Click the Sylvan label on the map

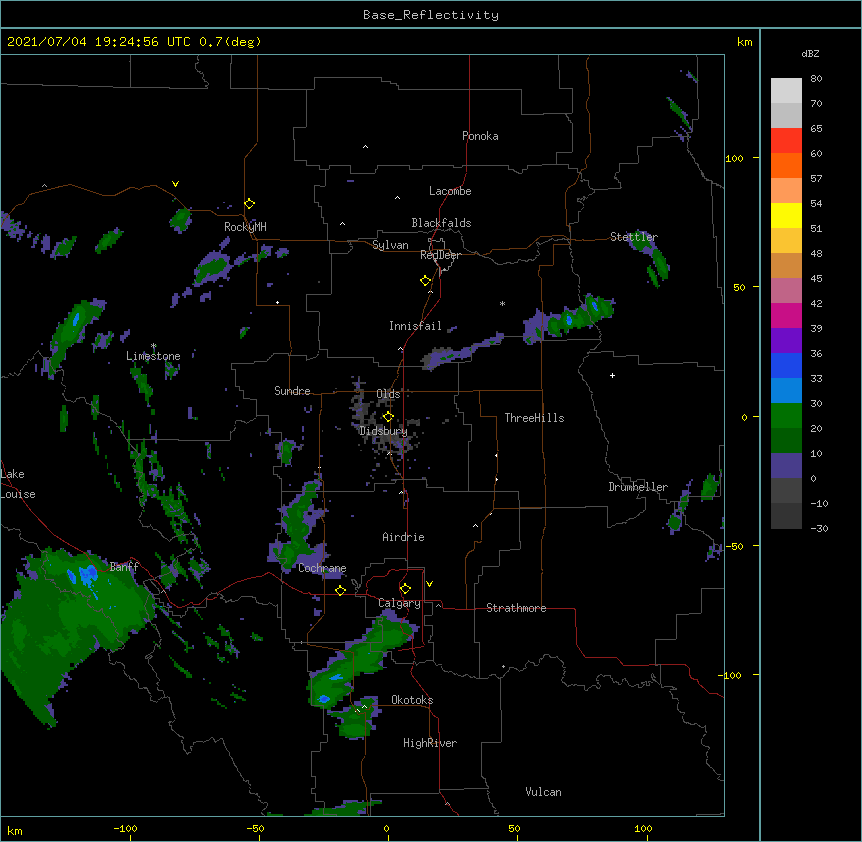tap(390, 245)
